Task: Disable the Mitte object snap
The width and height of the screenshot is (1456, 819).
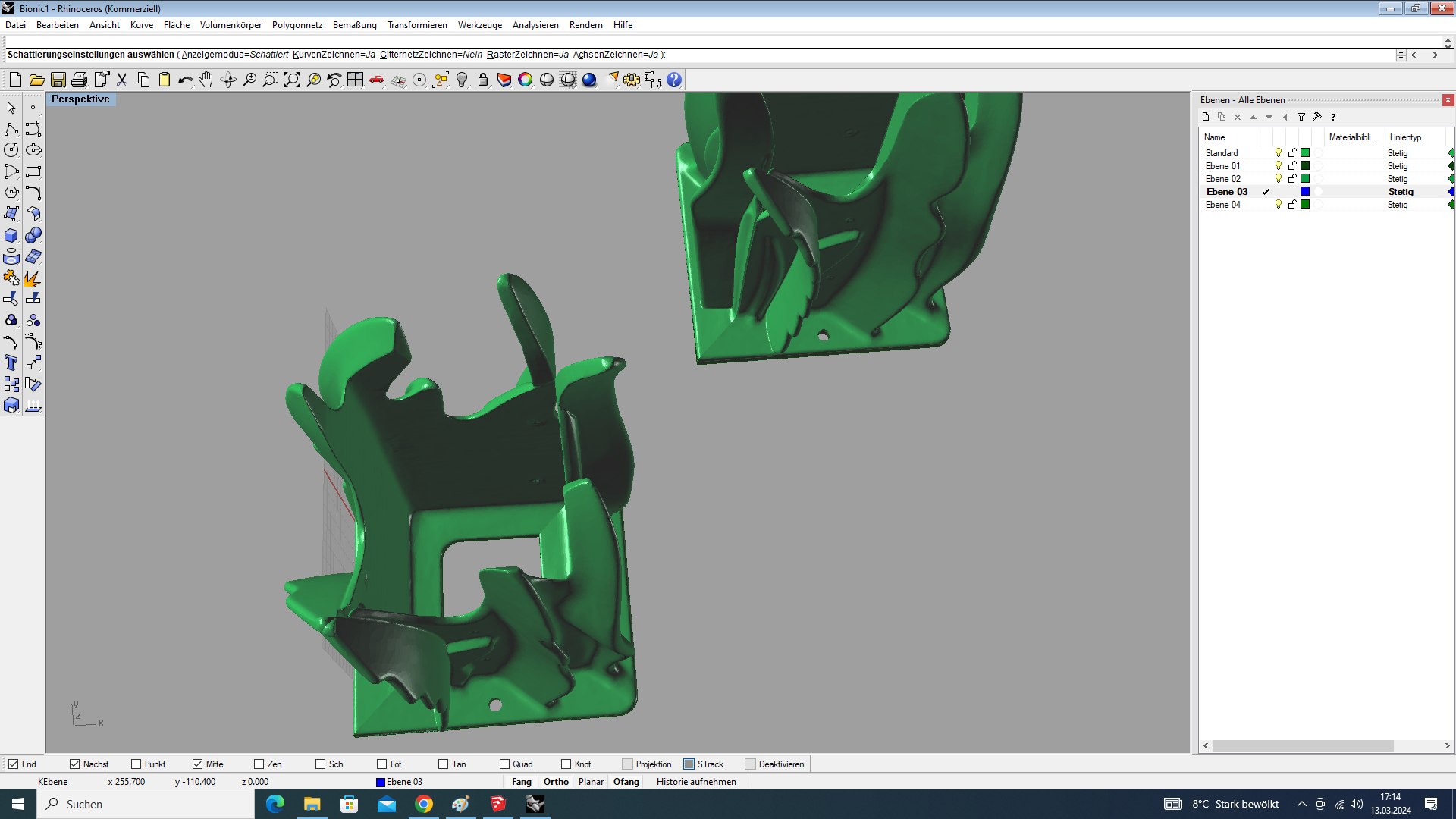Action: pos(197,764)
